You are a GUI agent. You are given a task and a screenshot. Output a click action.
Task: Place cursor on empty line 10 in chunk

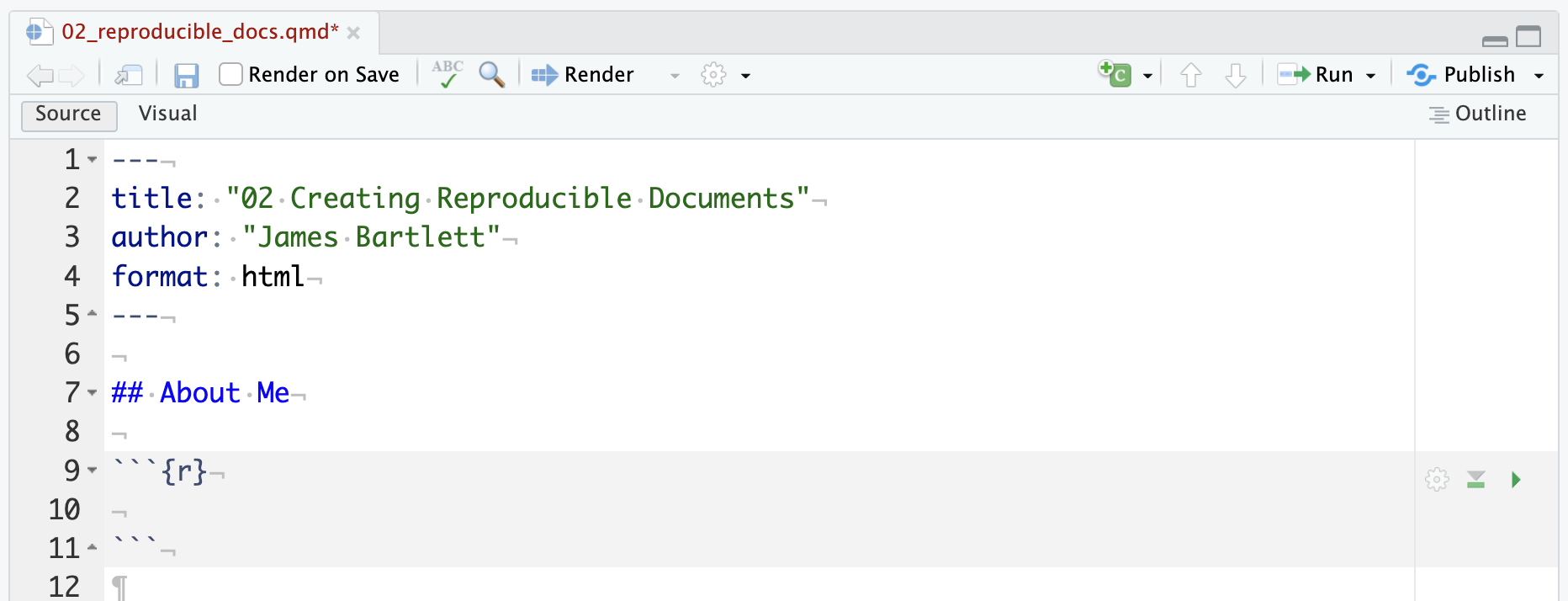[757, 509]
